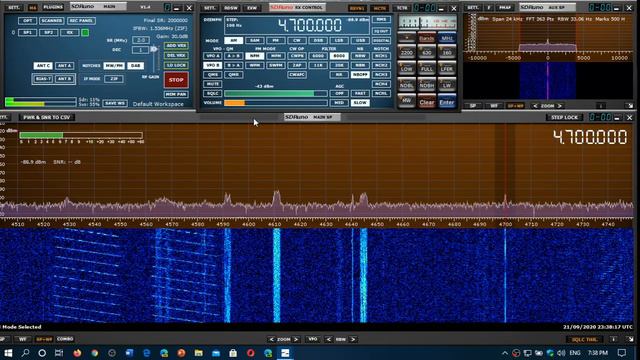Click the red STOP button

pyautogui.click(x=176, y=80)
